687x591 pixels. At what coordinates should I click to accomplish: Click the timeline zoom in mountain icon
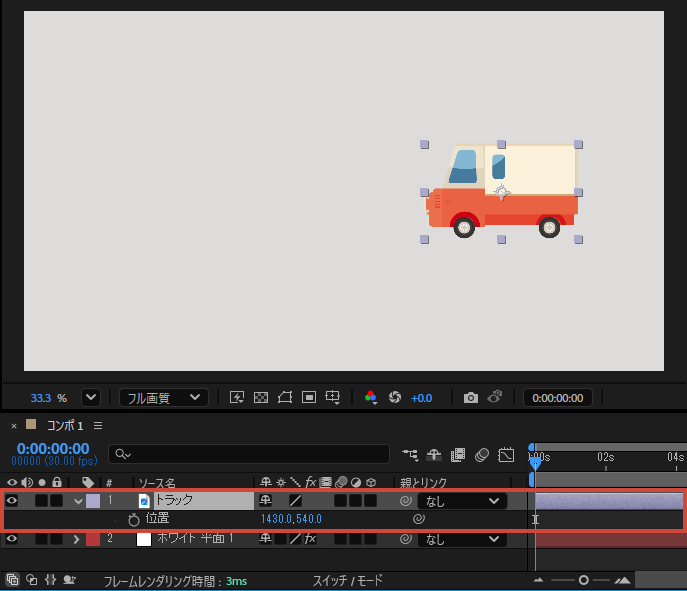622,580
